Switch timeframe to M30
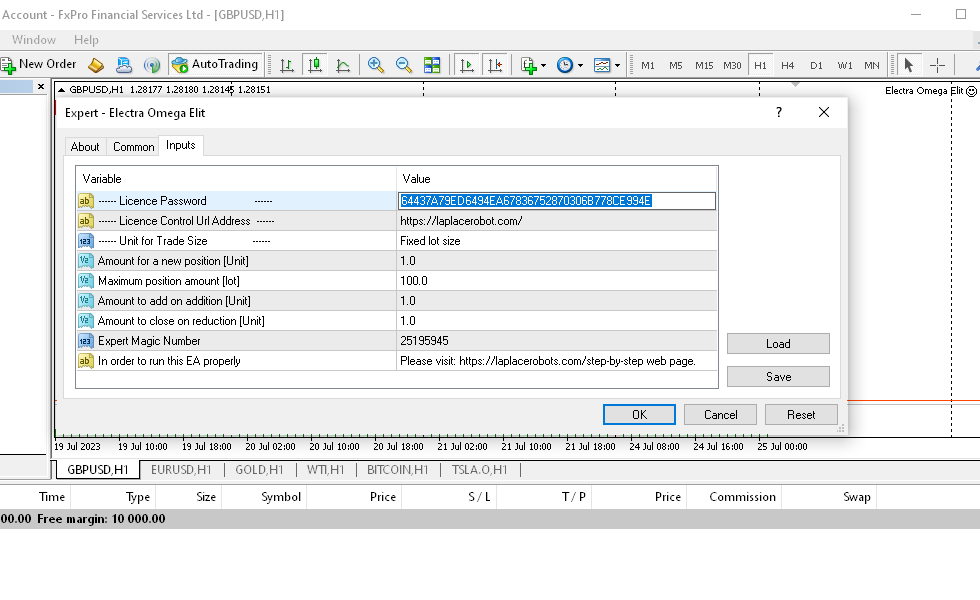The height and width of the screenshot is (600, 980). 732,65
